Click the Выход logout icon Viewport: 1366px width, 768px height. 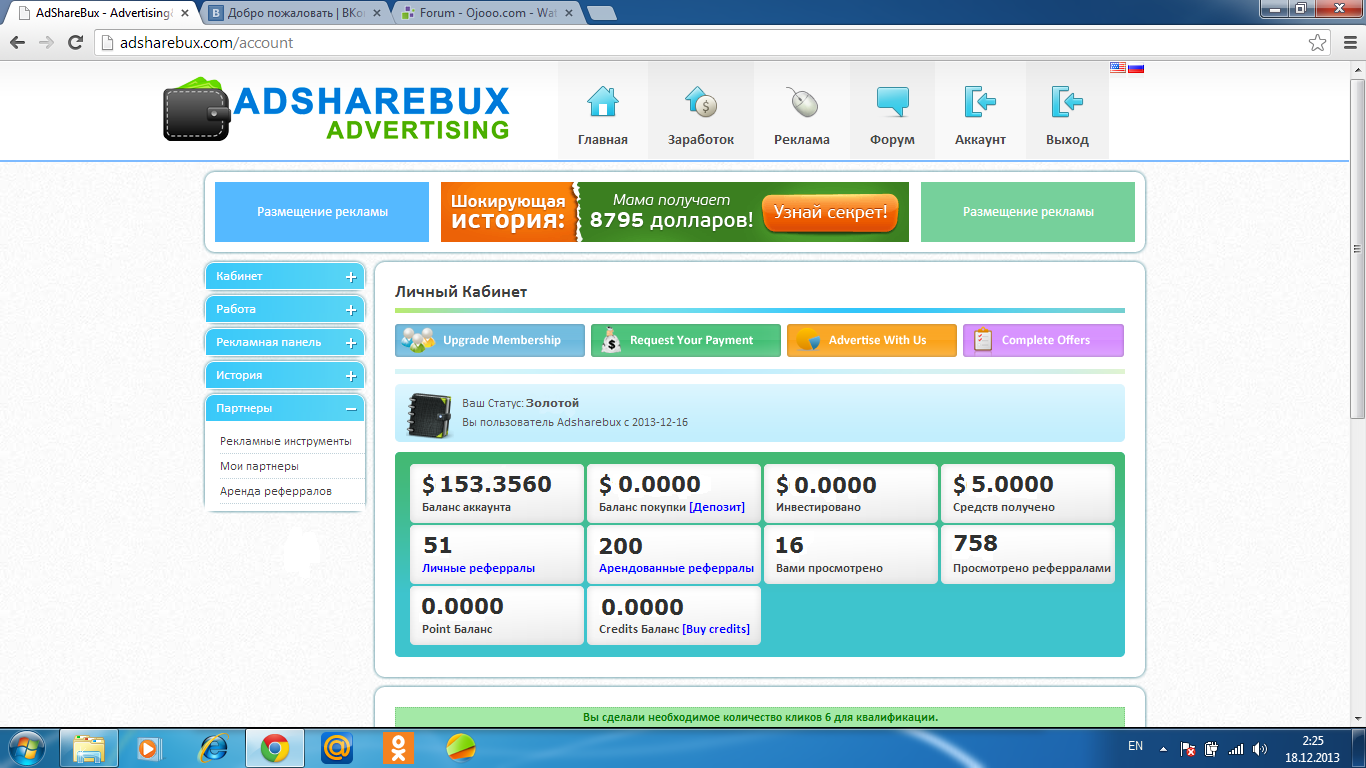[1067, 102]
